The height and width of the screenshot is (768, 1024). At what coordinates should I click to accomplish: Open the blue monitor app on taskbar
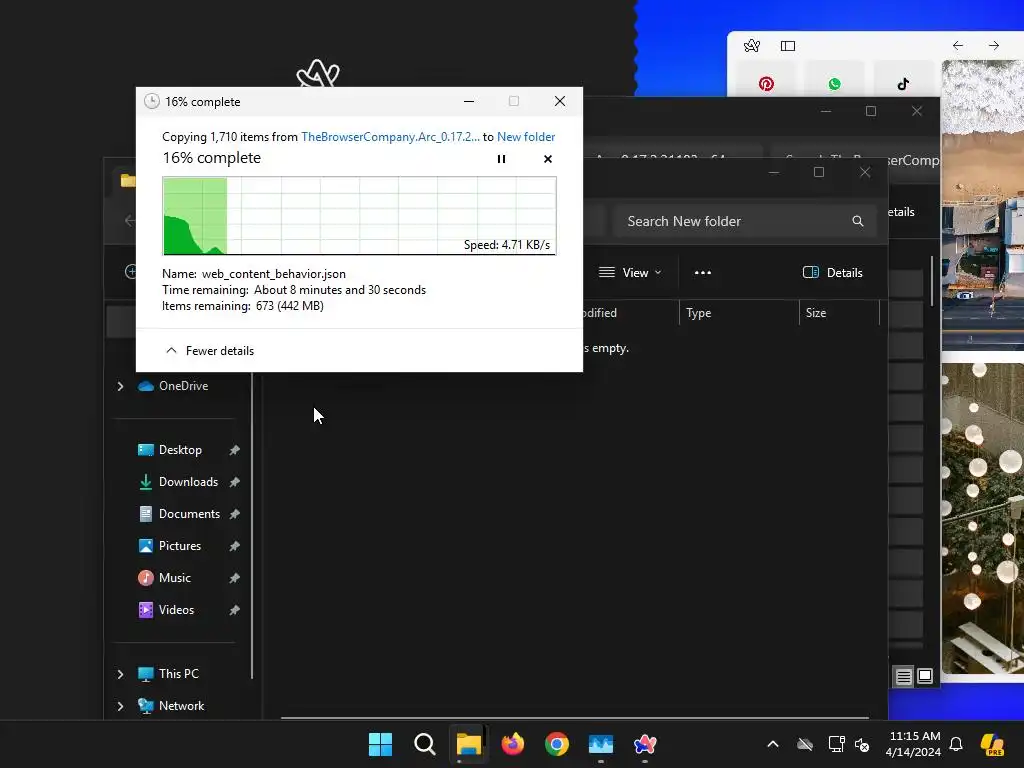click(601, 744)
